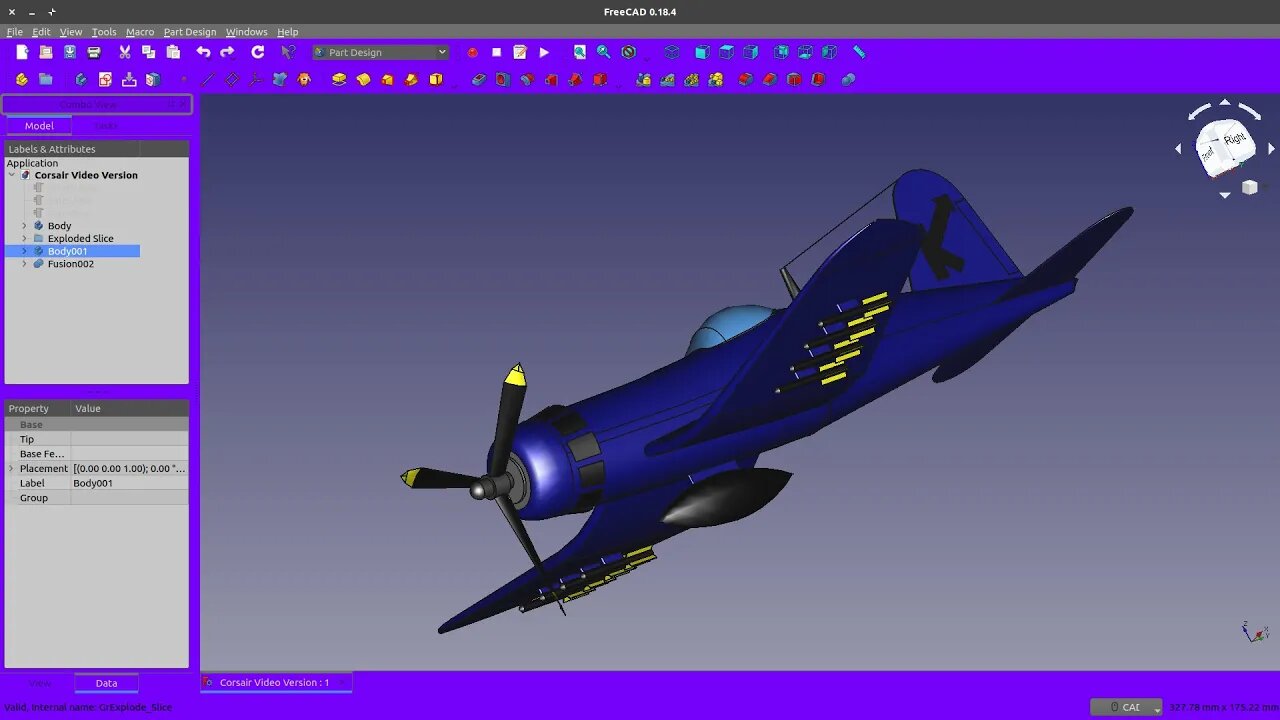Open the macros edit notepad icon
This screenshot has width=1280, height=720.
[520, 52]
